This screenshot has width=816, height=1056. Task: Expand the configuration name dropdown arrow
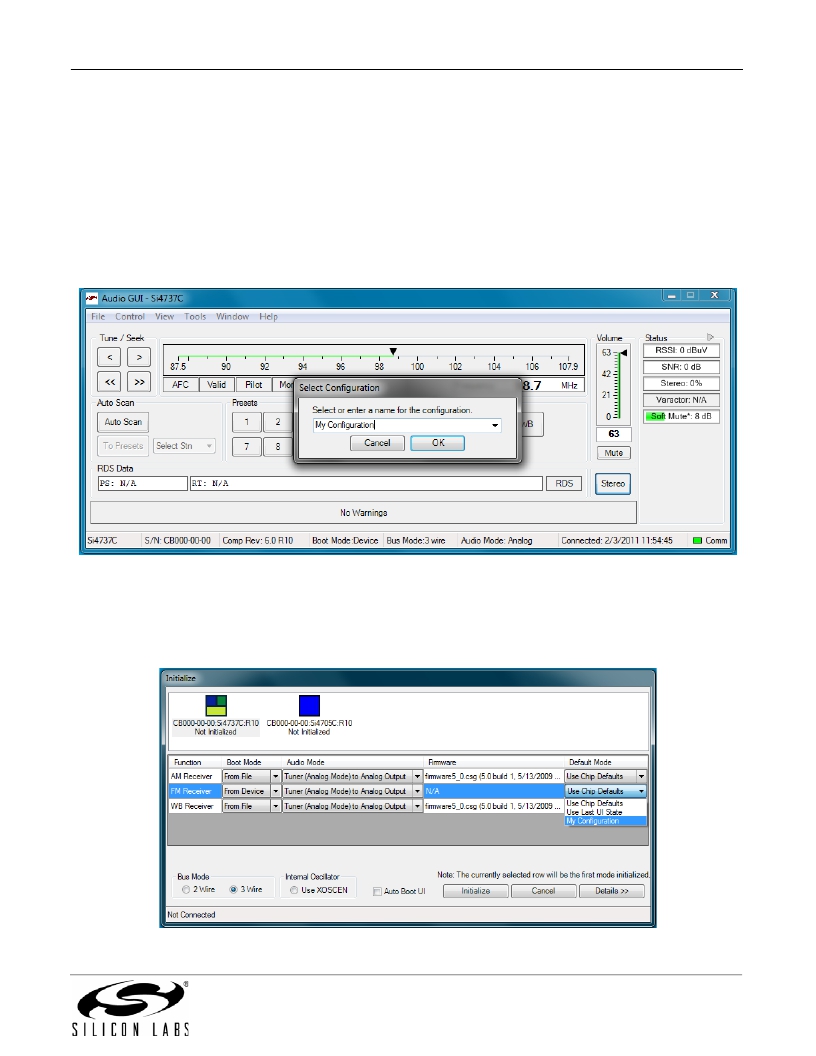coord(496,425)
